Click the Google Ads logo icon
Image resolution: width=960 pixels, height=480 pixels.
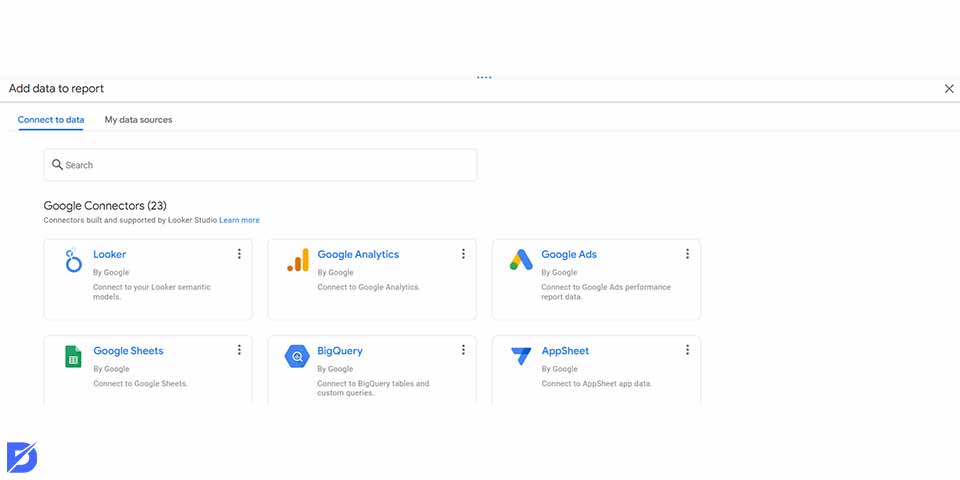(522, 260)
